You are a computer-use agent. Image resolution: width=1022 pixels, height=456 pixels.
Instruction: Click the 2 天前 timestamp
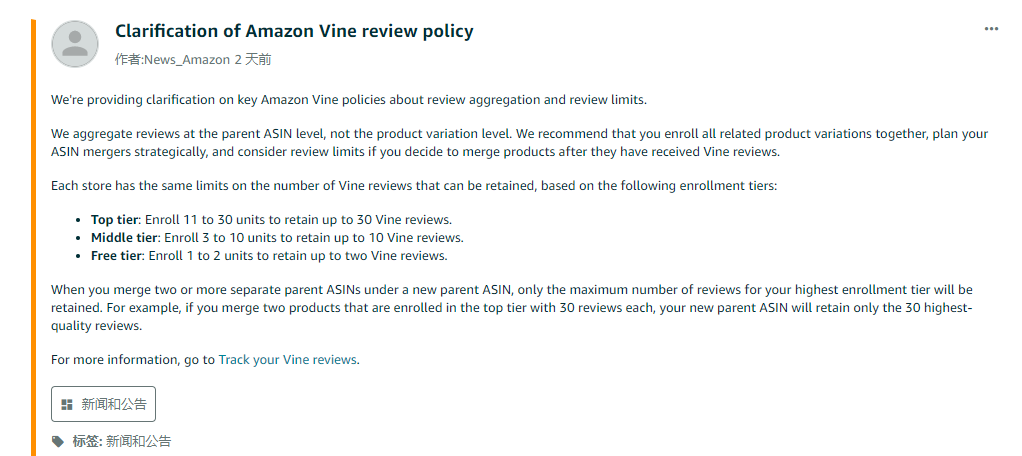(253, 60)
